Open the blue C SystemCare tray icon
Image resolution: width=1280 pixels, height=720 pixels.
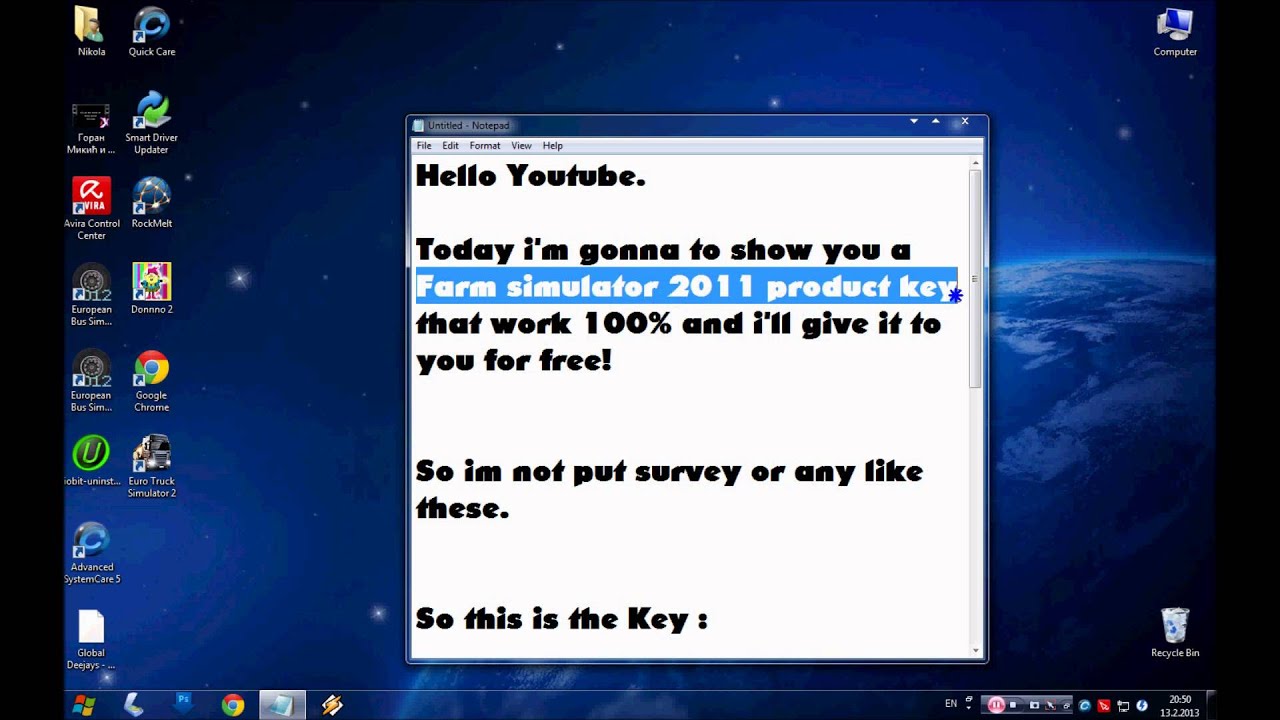(1085, 705)
